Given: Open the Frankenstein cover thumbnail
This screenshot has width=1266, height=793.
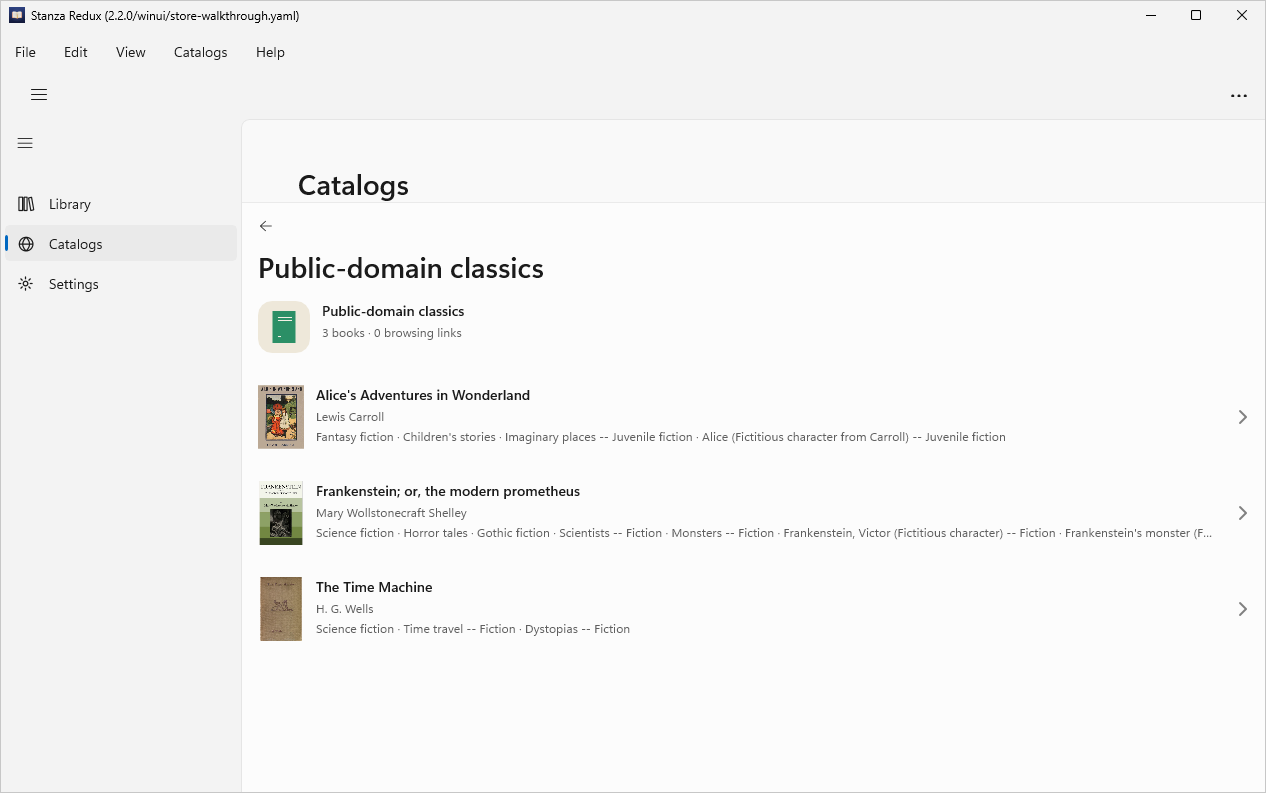Looking at the screenshot, I should (x=281, y=513).
